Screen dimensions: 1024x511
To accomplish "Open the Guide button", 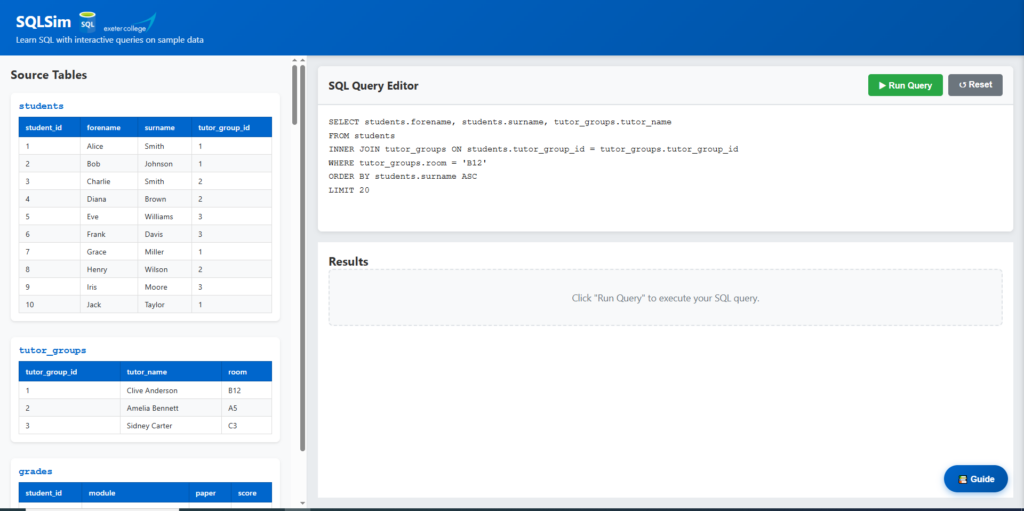I will 976,479.
